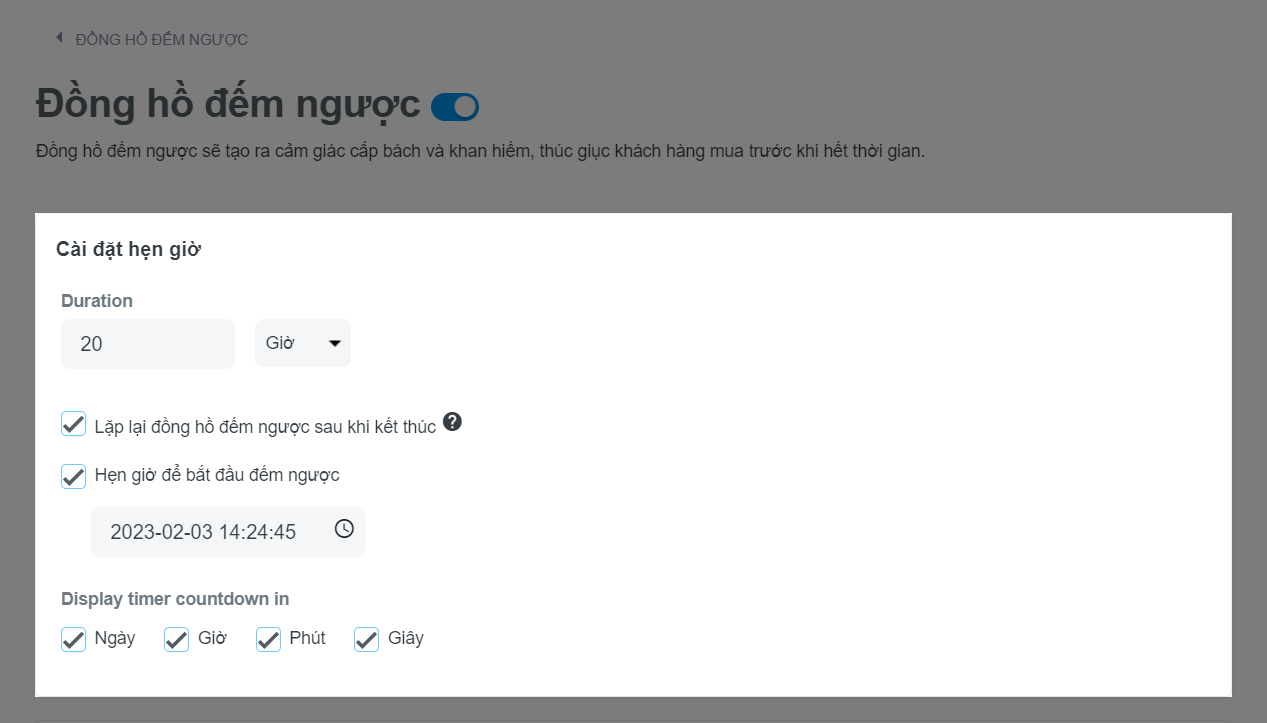
Task: Disable the Phút display checkbox
Action: tap(268, 639)
